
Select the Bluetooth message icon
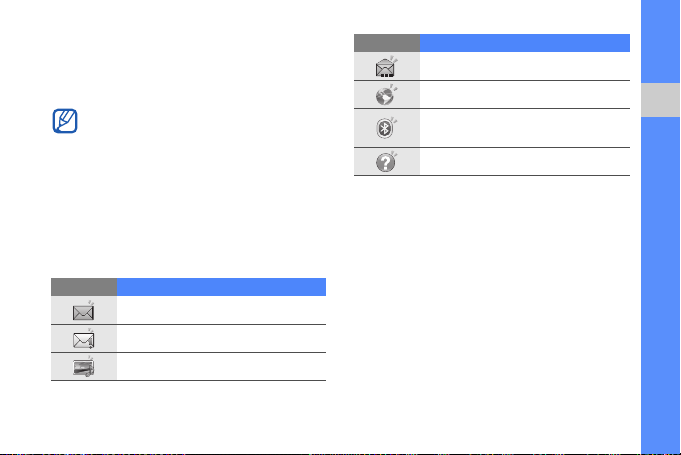386,128
